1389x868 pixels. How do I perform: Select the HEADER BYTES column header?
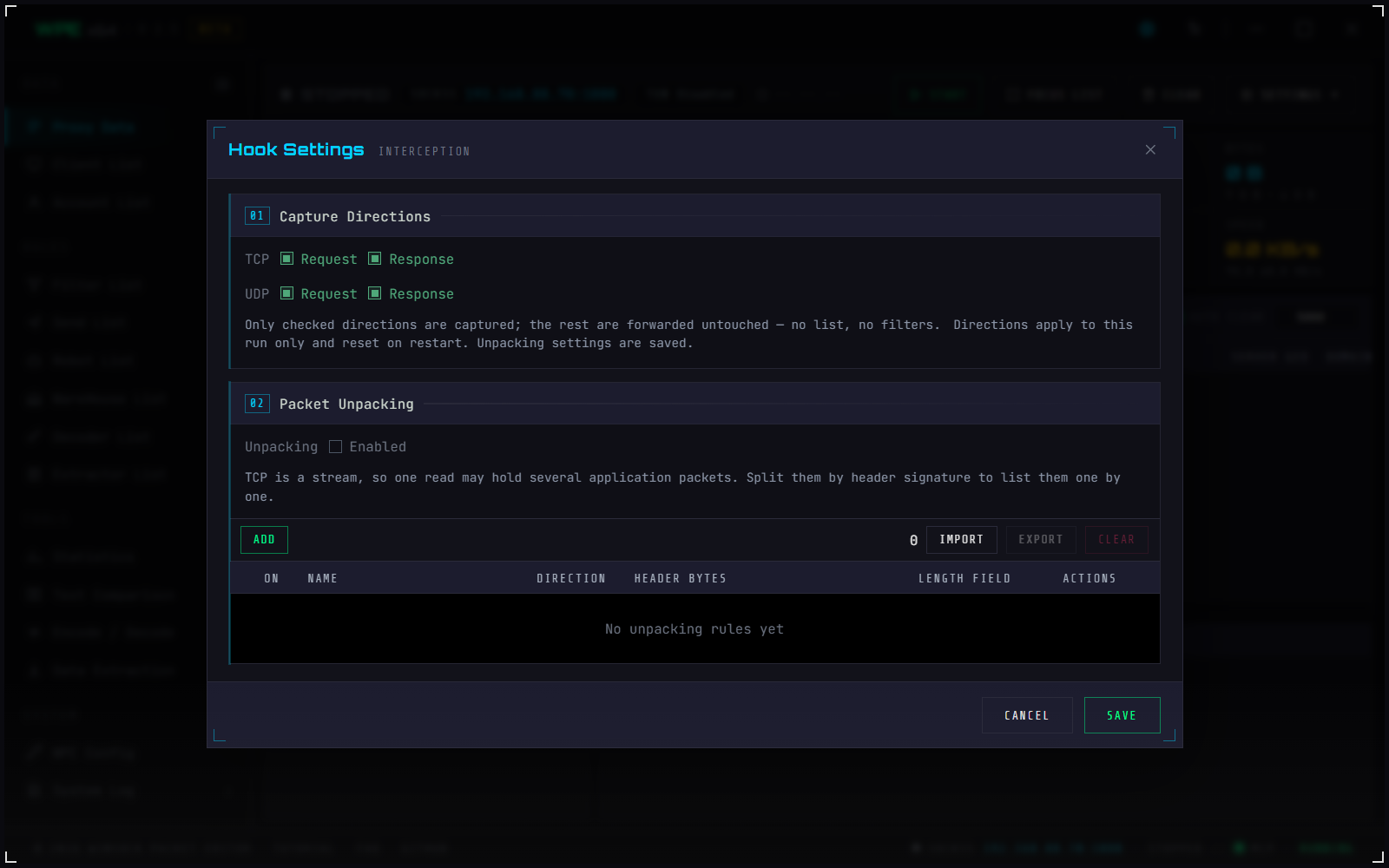click(681, 578)
